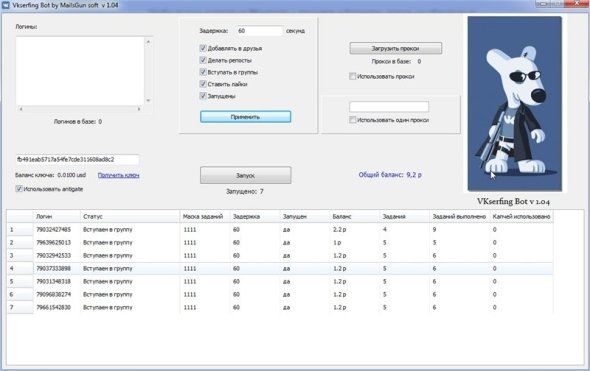The image size is (590, 371).
Task: Toggle 'Вступать в группы' checkbox
Action: tap(203, 72)
